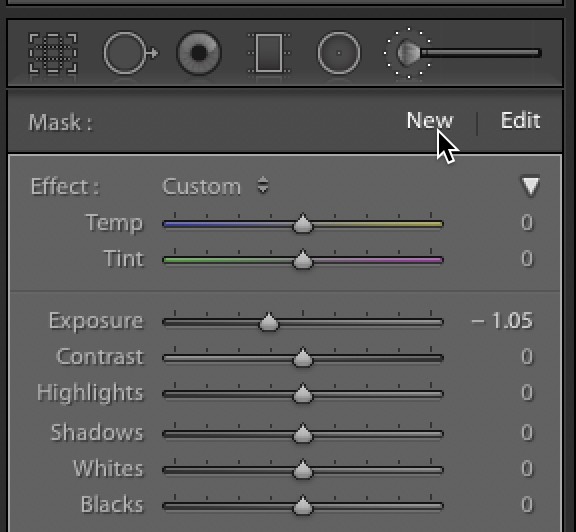Click the Whites value field
Image resolution: width=576 pixels, height=532 pixels.
click(527, 468)
